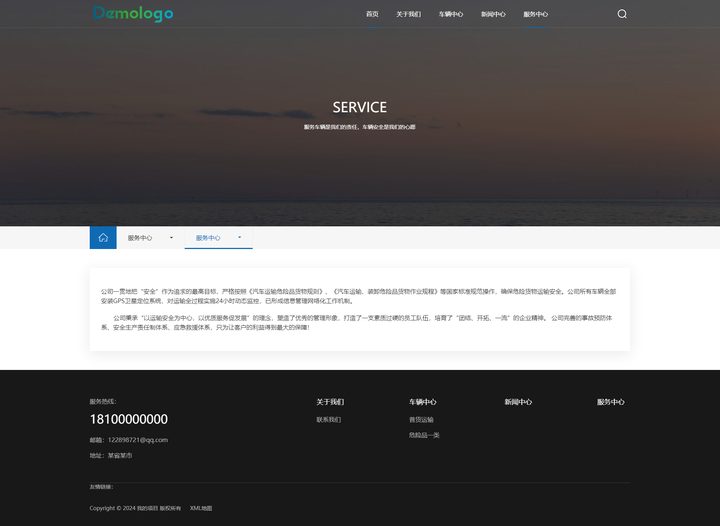Click the first paragraph starting 公司一贯地把

pyautogui.click(x=359, y=296)
